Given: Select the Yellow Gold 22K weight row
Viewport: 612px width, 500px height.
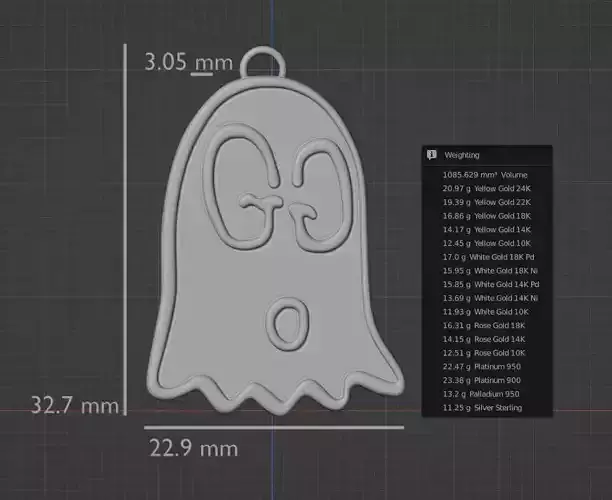Looking at the screenshot, I should coord(487,202).
